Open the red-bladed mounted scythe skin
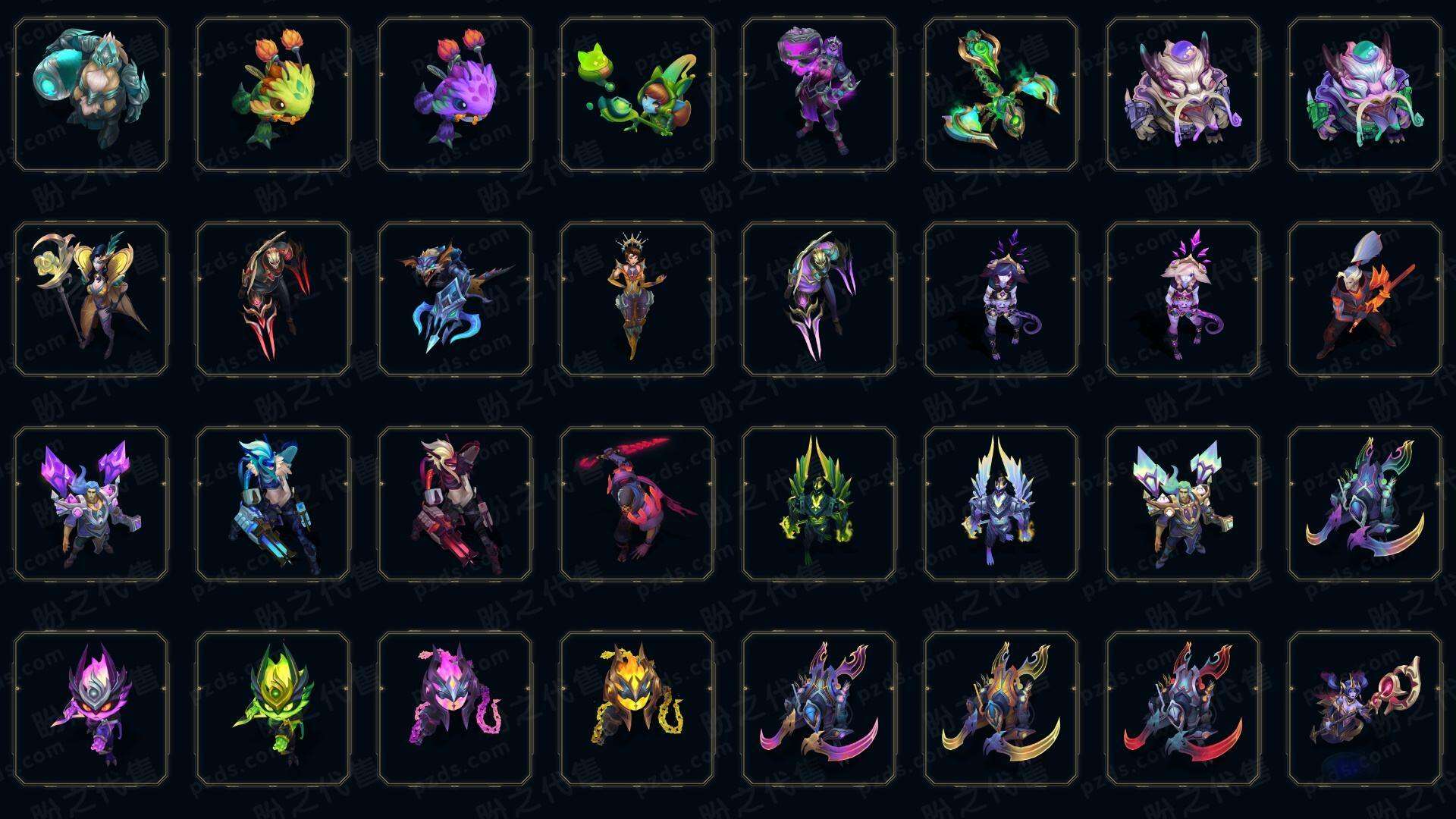Image resolution: width=1456 pixels, height=819 pixels. (1183, 708)
